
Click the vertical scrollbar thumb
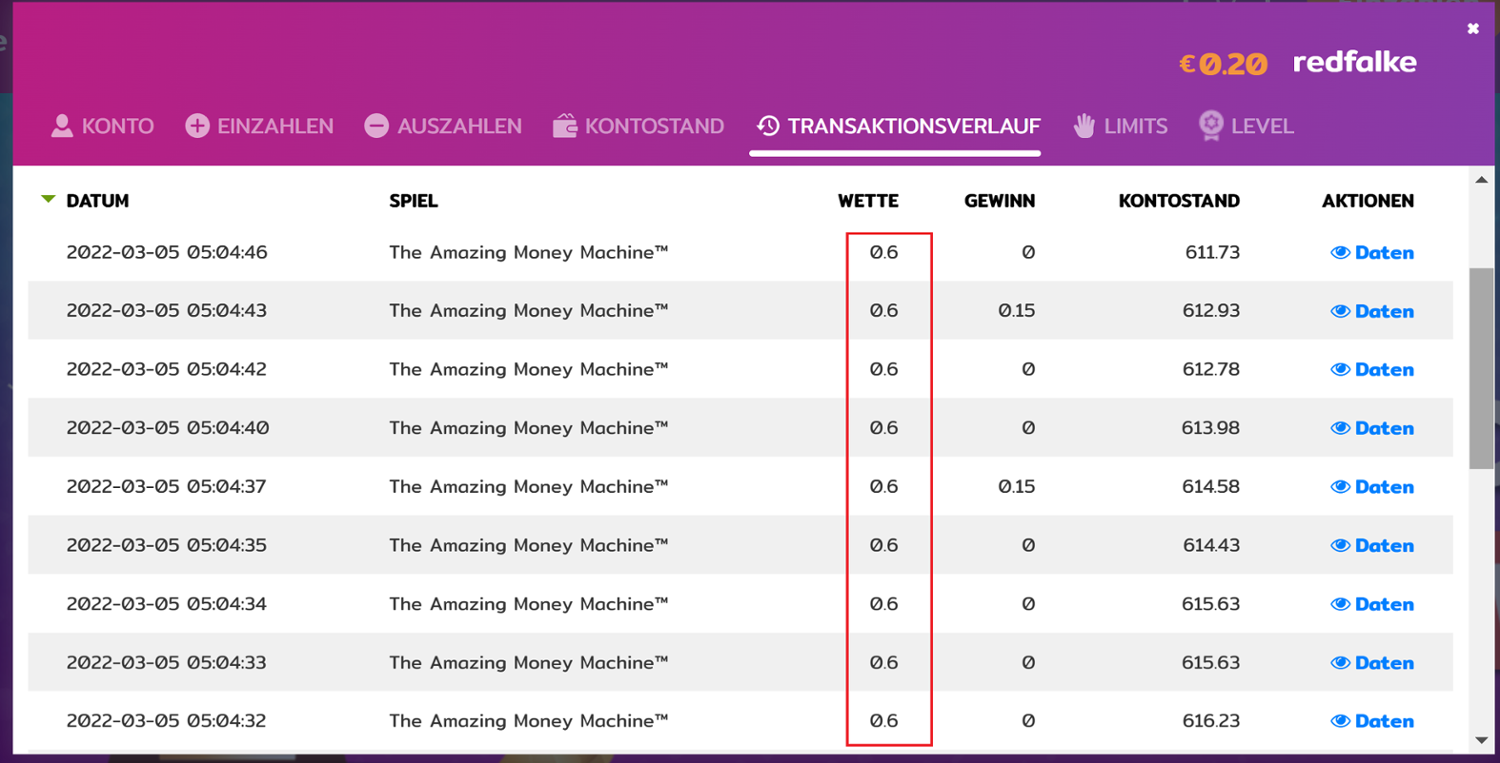click(1482, 367)
